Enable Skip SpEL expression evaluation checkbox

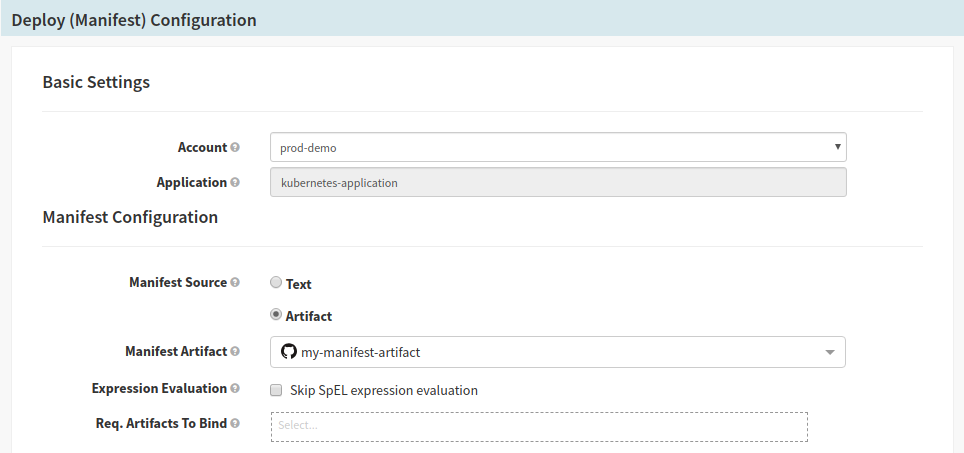[276, 390]
